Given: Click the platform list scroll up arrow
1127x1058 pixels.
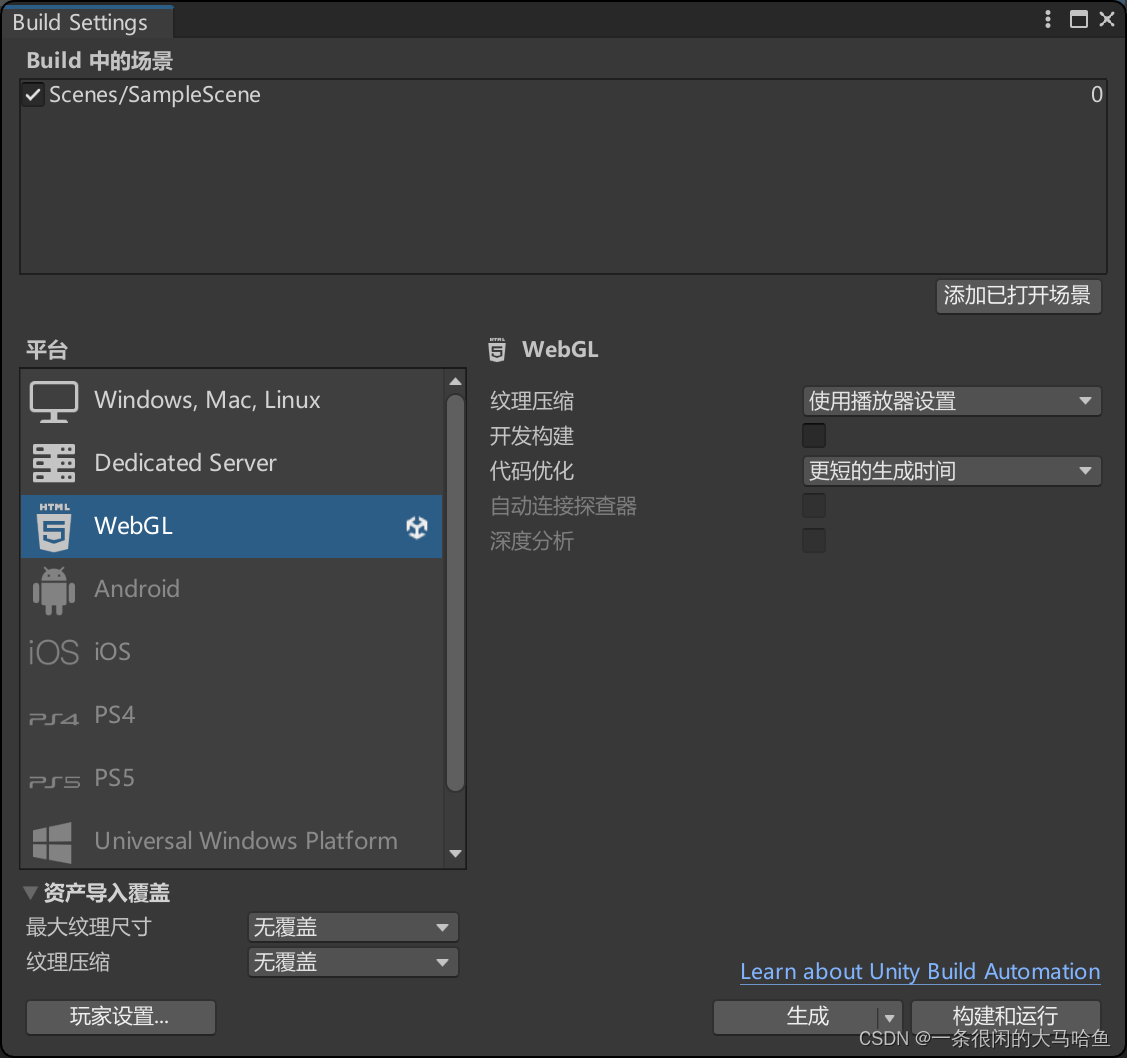Looking at the screenshot, I should (455, 382).
